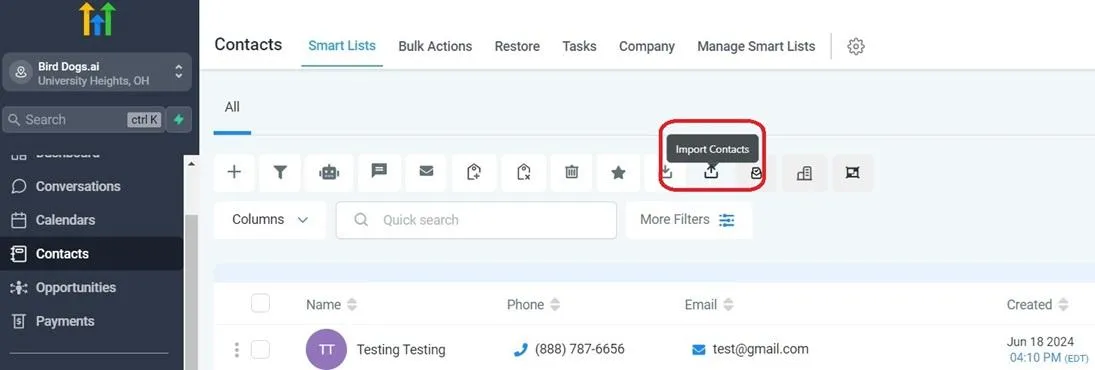Click the trash delete contacts icon
Viewport: 1095px width, 370px height.
pyautogui.click(x=571, y=172)
